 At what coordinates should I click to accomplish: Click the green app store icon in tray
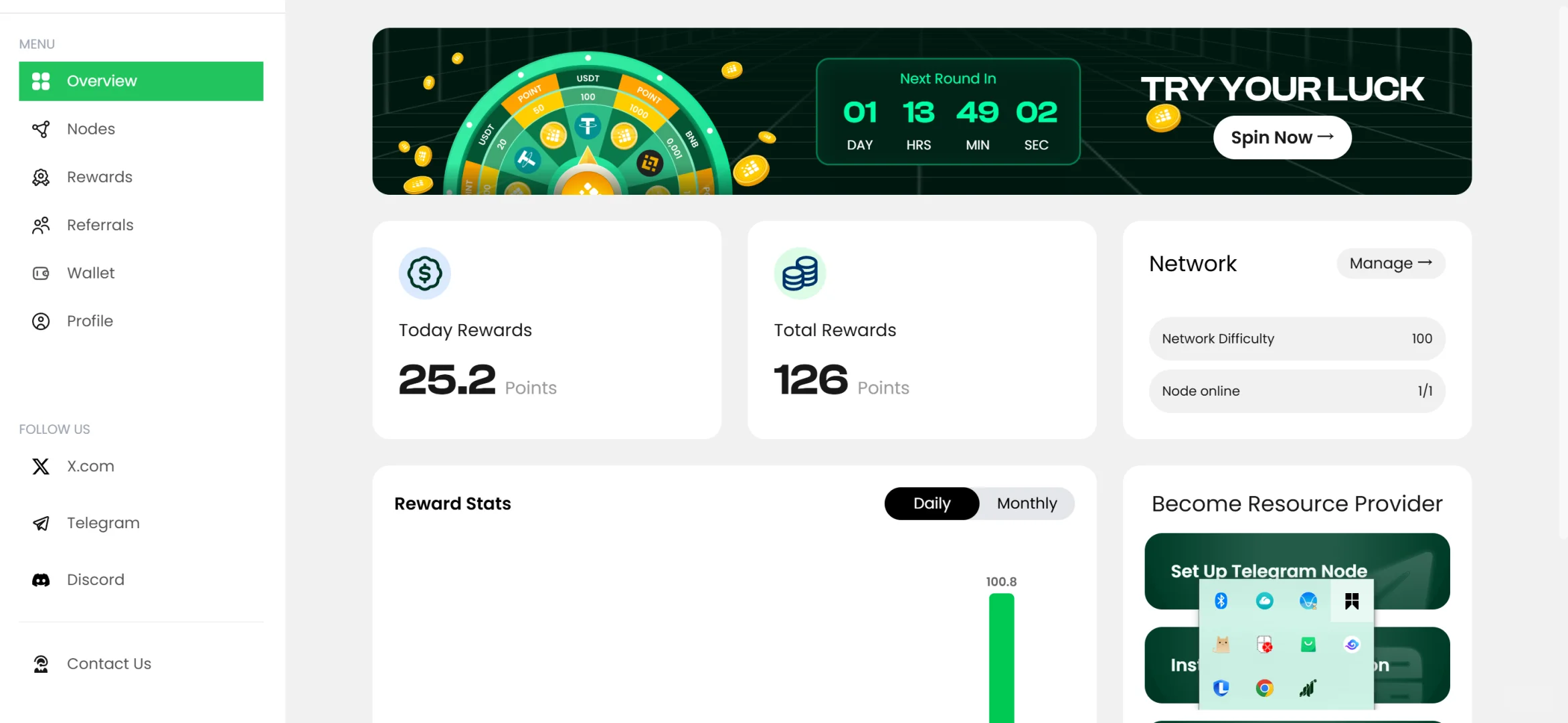pos(1308,645)
